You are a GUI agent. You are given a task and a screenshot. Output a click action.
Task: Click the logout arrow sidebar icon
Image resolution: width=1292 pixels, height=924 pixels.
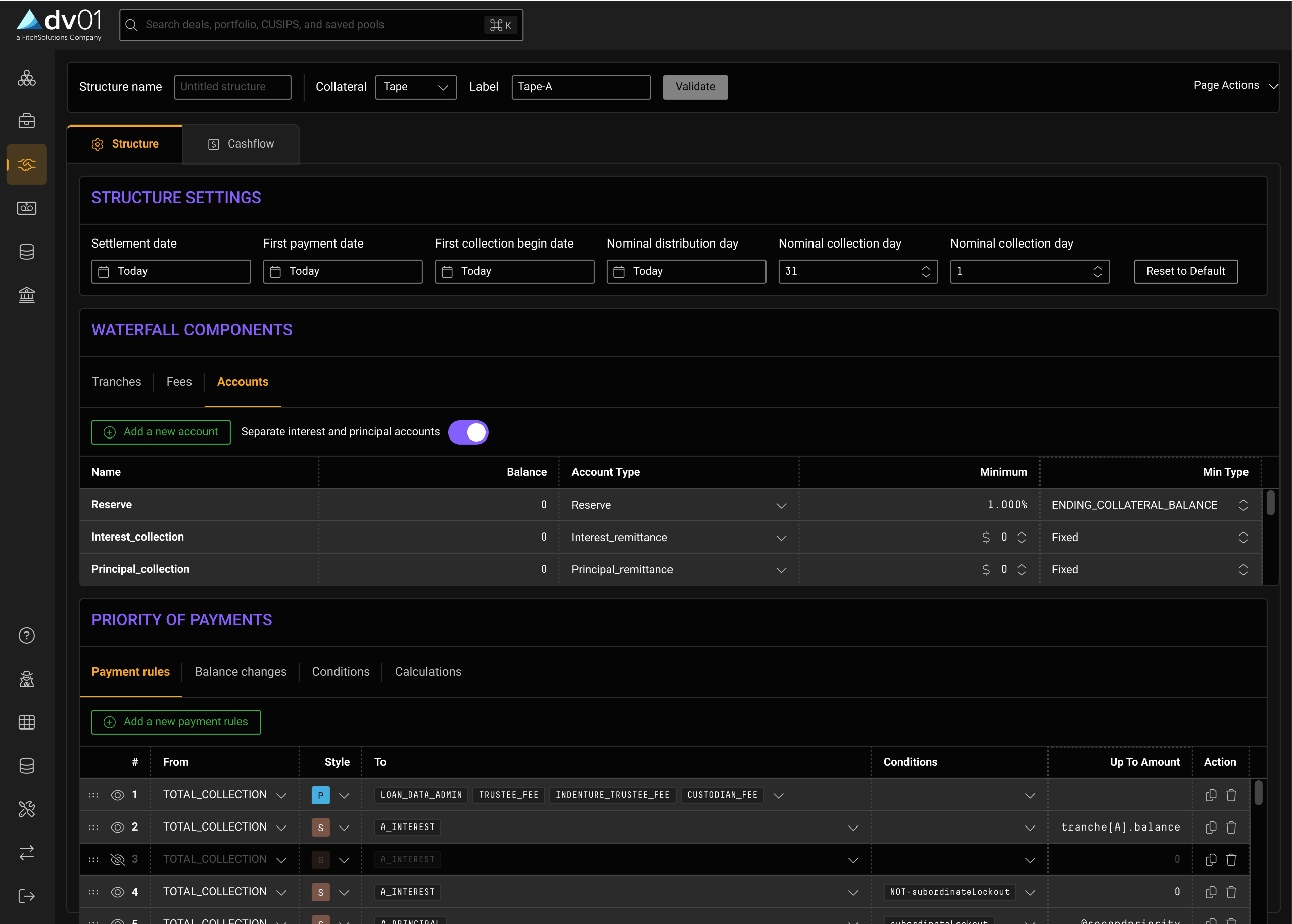26,896
